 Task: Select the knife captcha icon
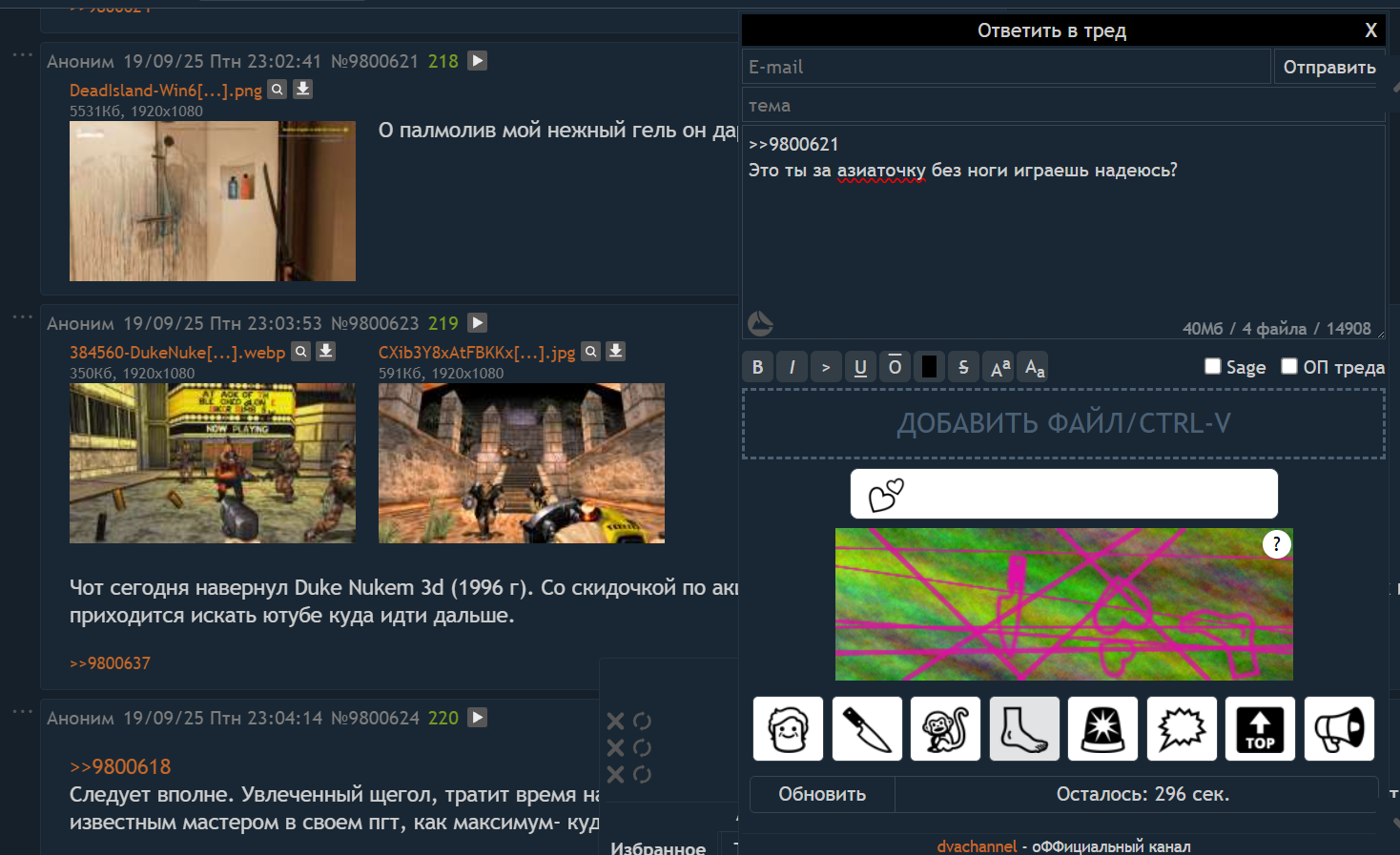click(x=867, y=729)
